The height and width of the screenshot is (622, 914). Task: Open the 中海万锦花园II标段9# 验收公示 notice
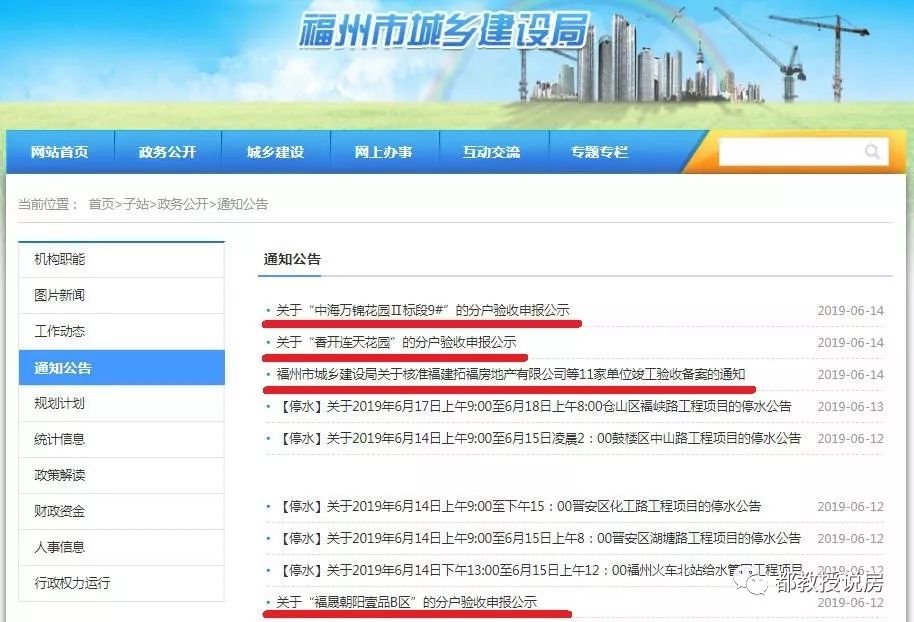pos(420,310)
